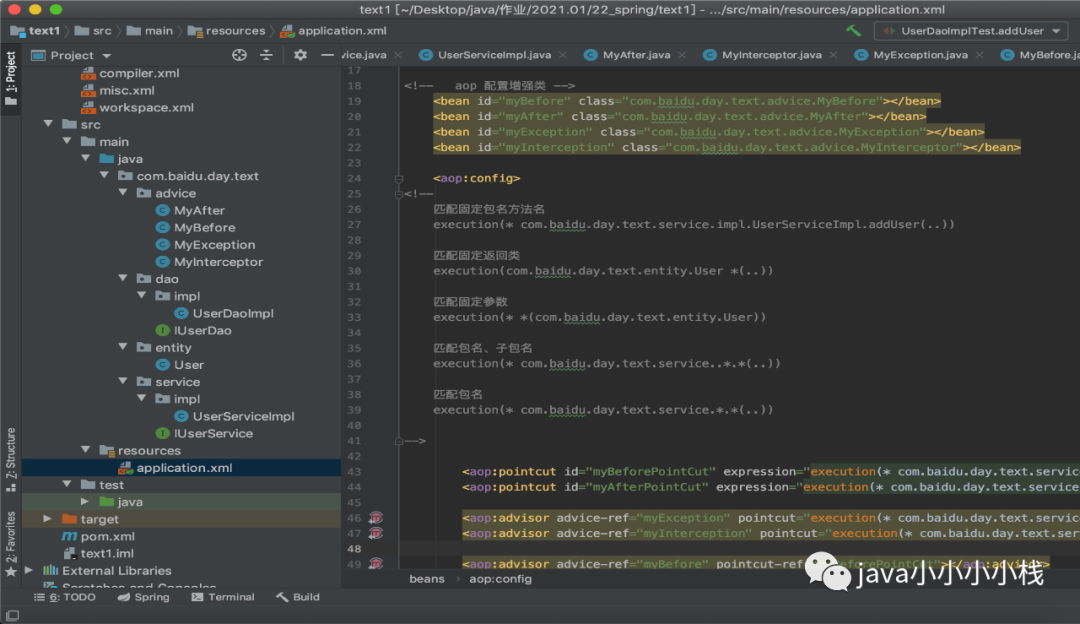Screen dimensions: 1080x624
Task: Open the TODO tool window
Action: click(x=65, y=597)
